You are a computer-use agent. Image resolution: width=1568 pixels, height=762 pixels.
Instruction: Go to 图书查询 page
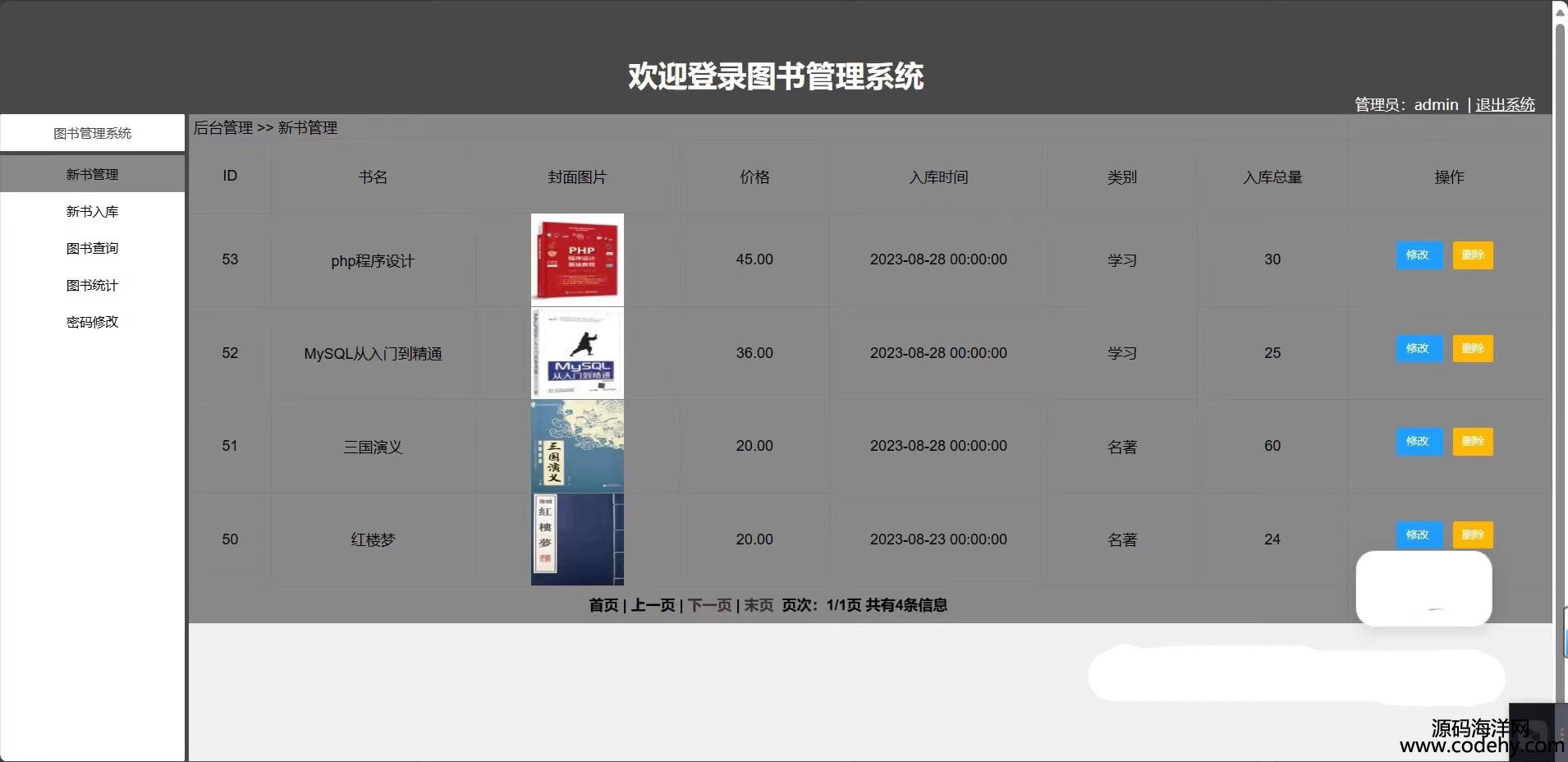[x=92, y=248]
